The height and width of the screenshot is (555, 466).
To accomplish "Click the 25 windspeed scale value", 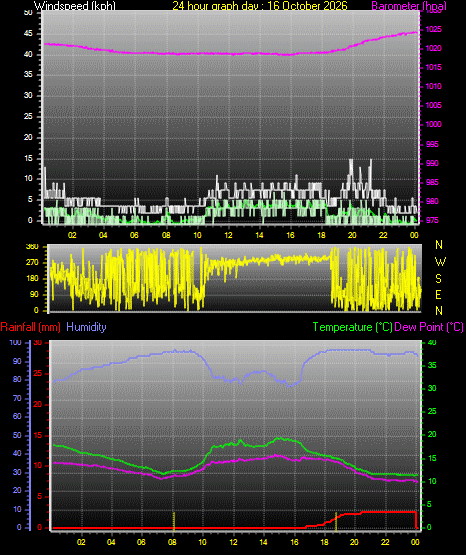I will click(x=28, y=116).
